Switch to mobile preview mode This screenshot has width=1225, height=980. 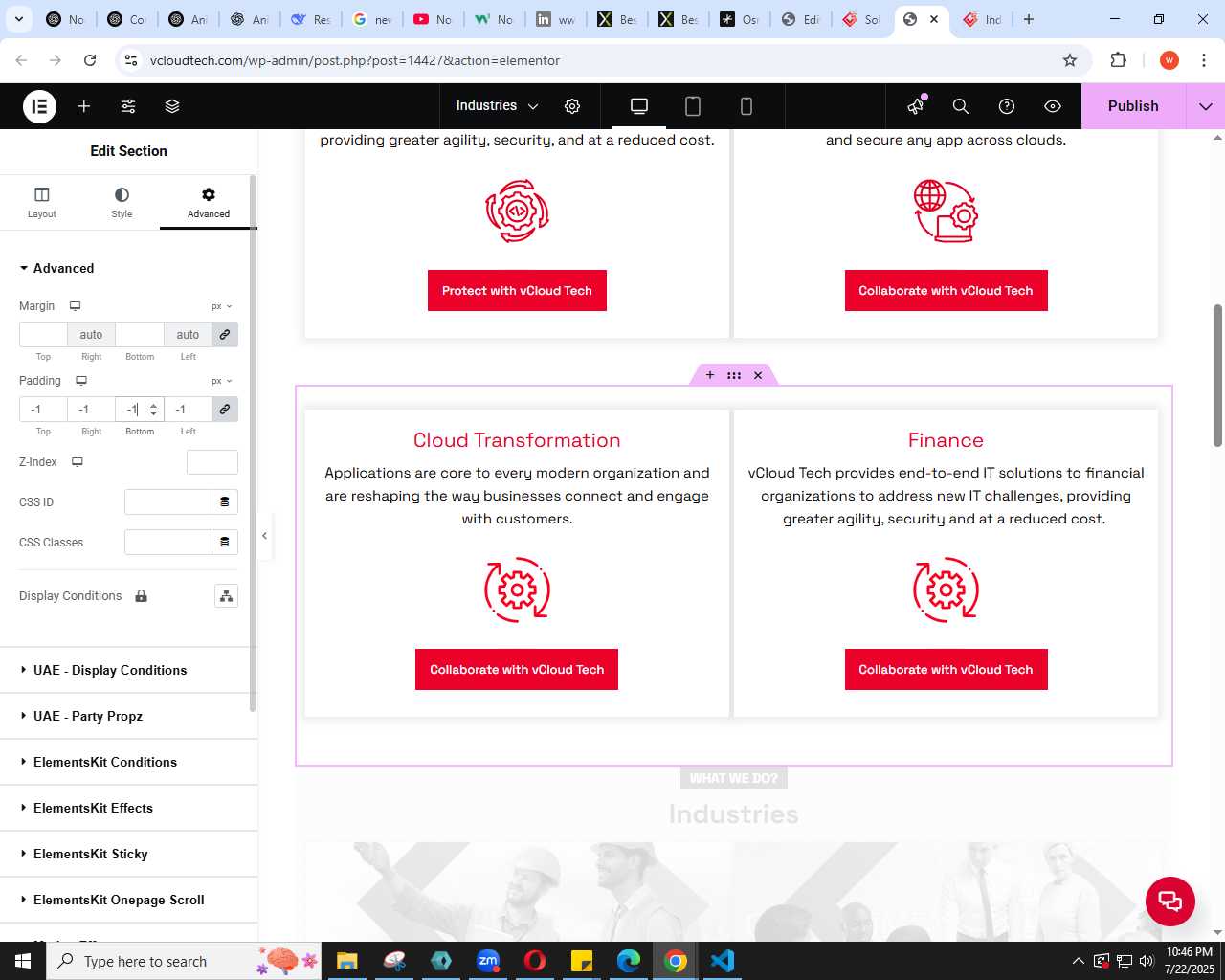click(746, 106)
